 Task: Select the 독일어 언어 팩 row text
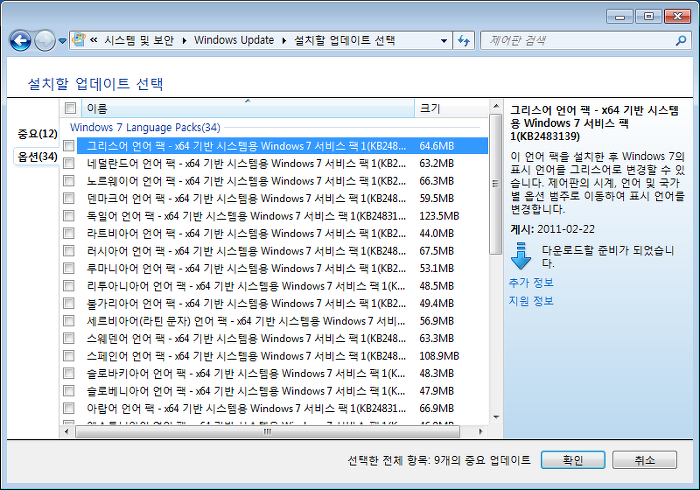coord(246,216)
